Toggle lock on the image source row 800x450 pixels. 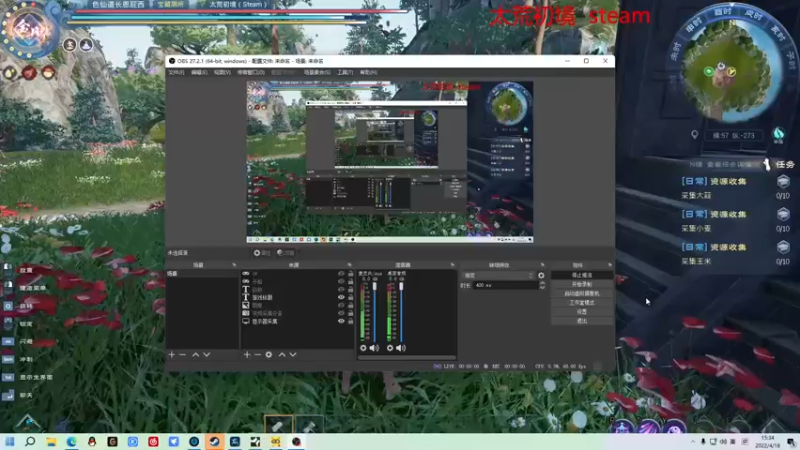coord(351,305)
